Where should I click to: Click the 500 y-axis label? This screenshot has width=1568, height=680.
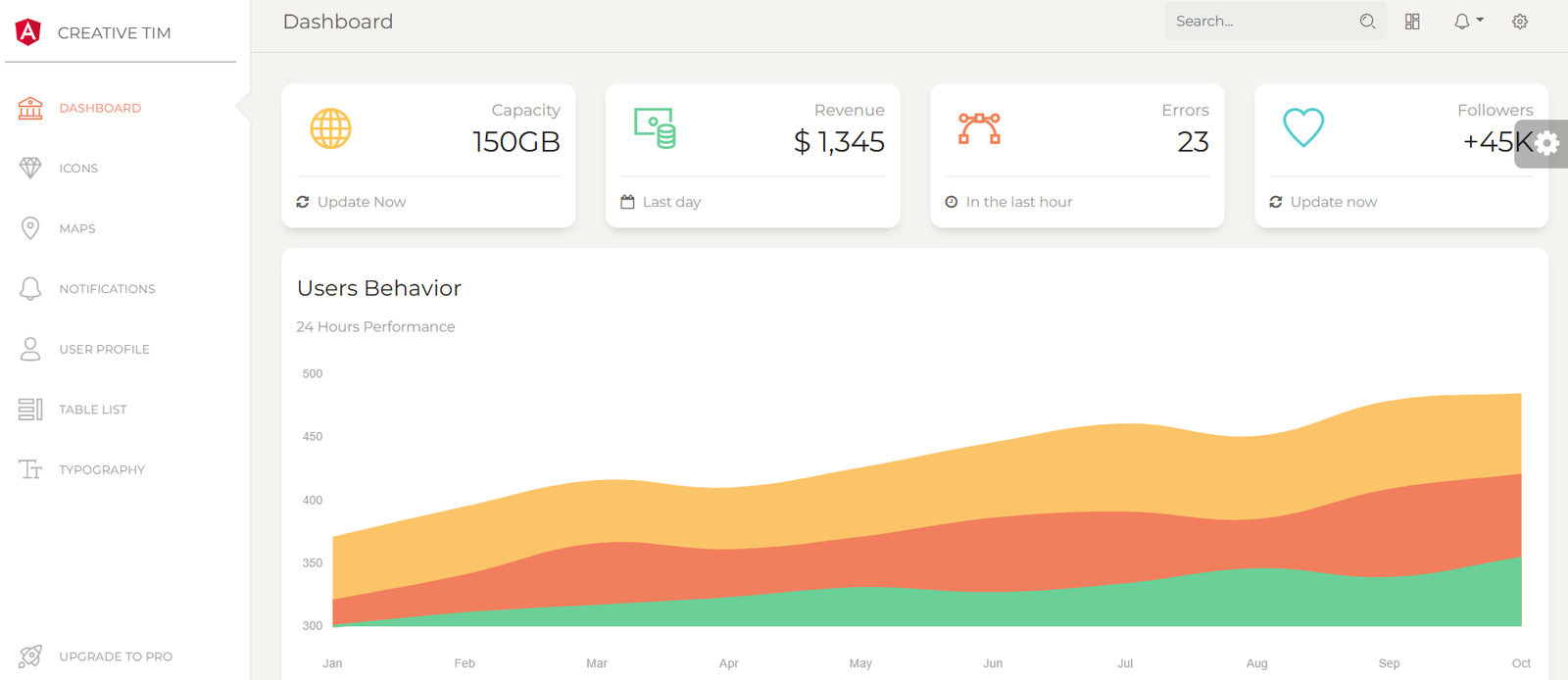click(313, 374)
